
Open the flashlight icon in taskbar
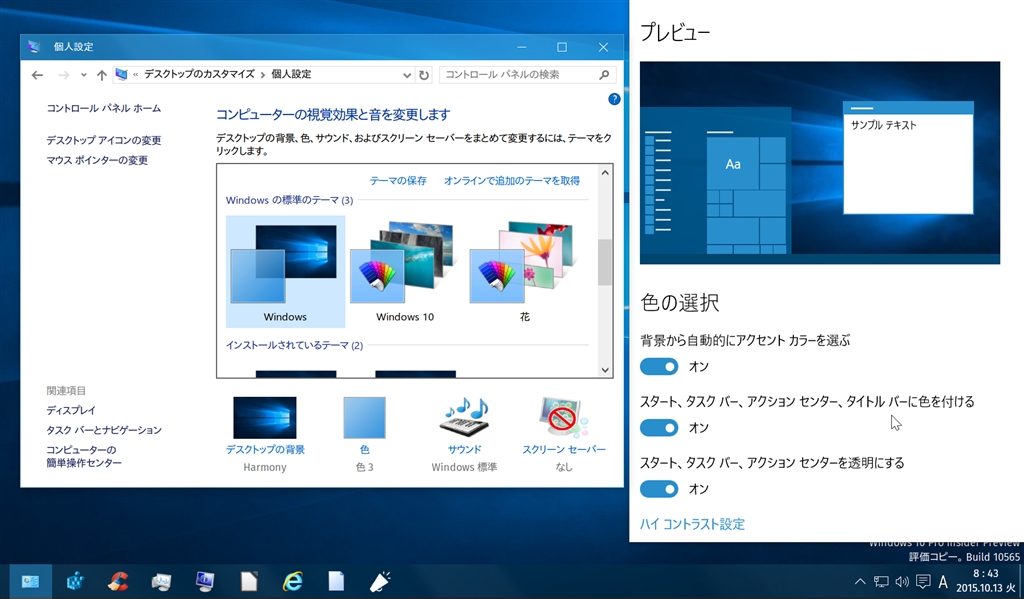[379, 581]
